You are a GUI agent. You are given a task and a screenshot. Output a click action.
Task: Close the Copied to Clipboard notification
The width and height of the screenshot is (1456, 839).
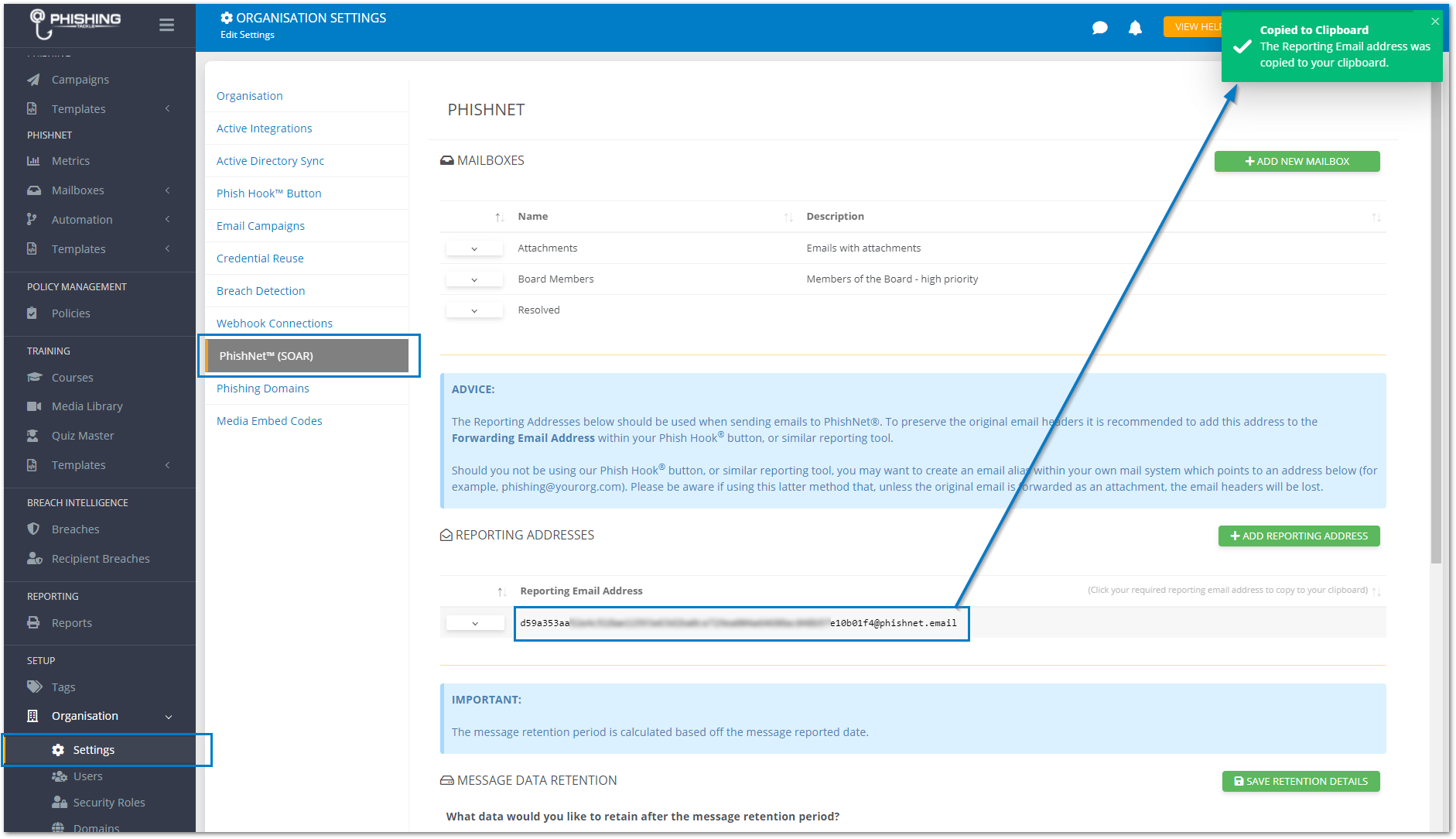pos(1435,22)
